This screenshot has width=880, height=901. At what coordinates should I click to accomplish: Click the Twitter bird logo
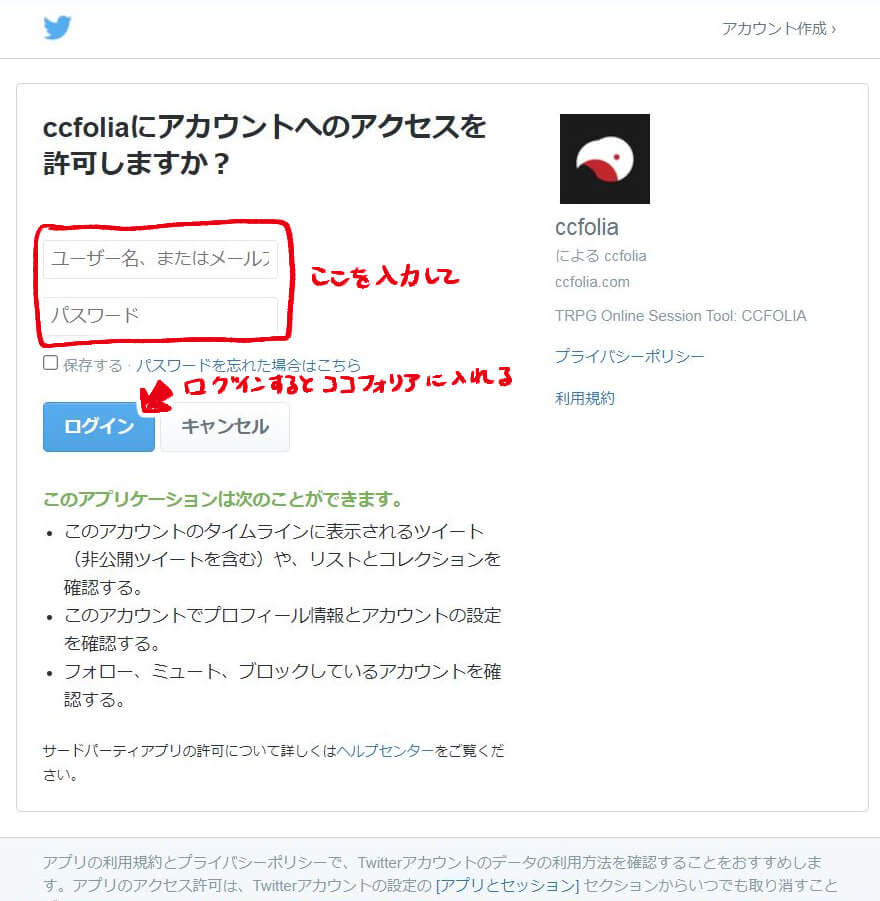pyautogui.click(x=57, y=27)
